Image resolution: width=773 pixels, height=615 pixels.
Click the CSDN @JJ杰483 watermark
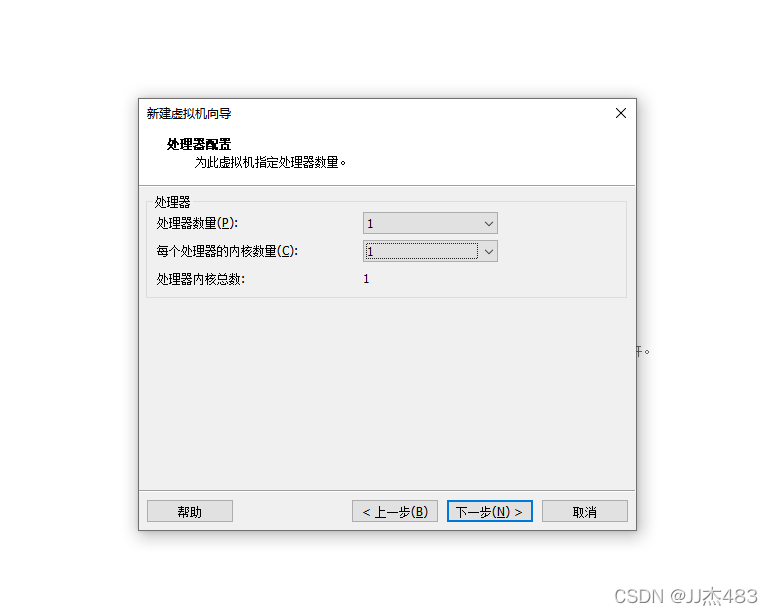686,597
